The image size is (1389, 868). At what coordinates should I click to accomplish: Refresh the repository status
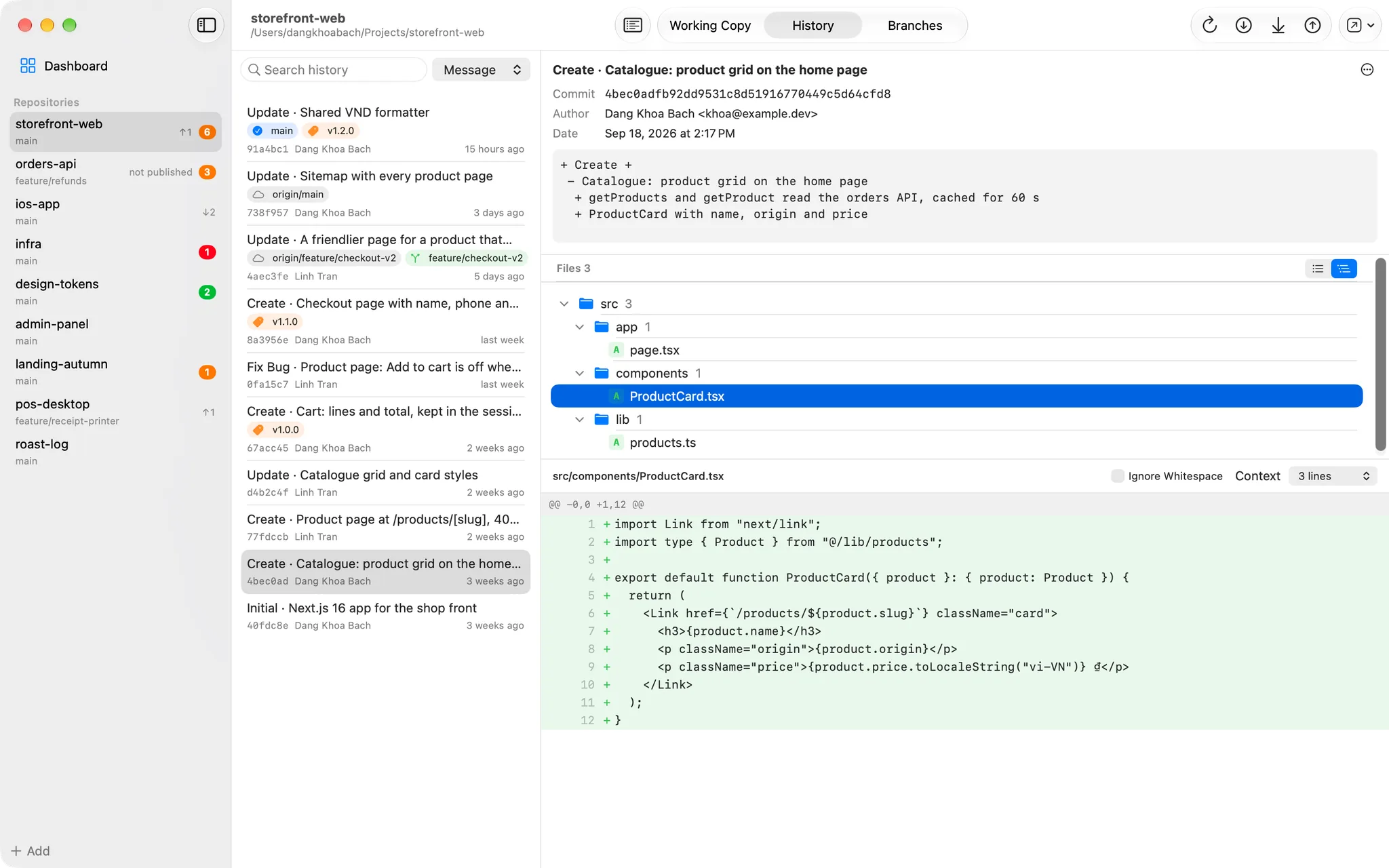point(1209,25)
